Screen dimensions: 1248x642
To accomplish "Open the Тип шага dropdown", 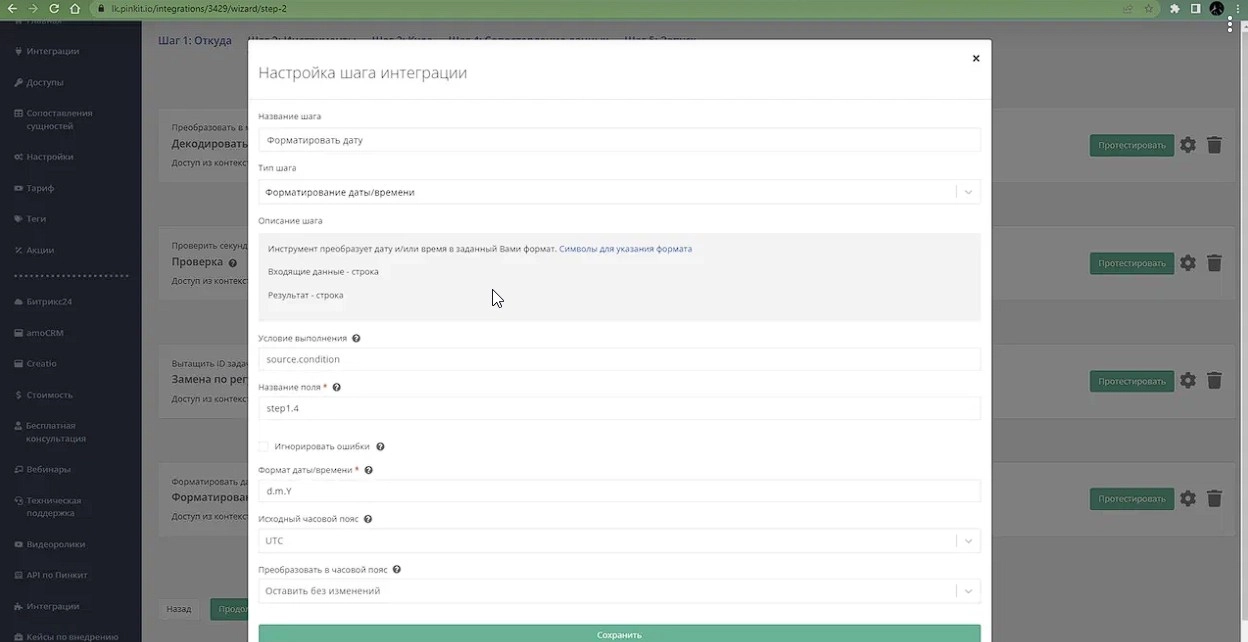I will (x=619, y=192).
